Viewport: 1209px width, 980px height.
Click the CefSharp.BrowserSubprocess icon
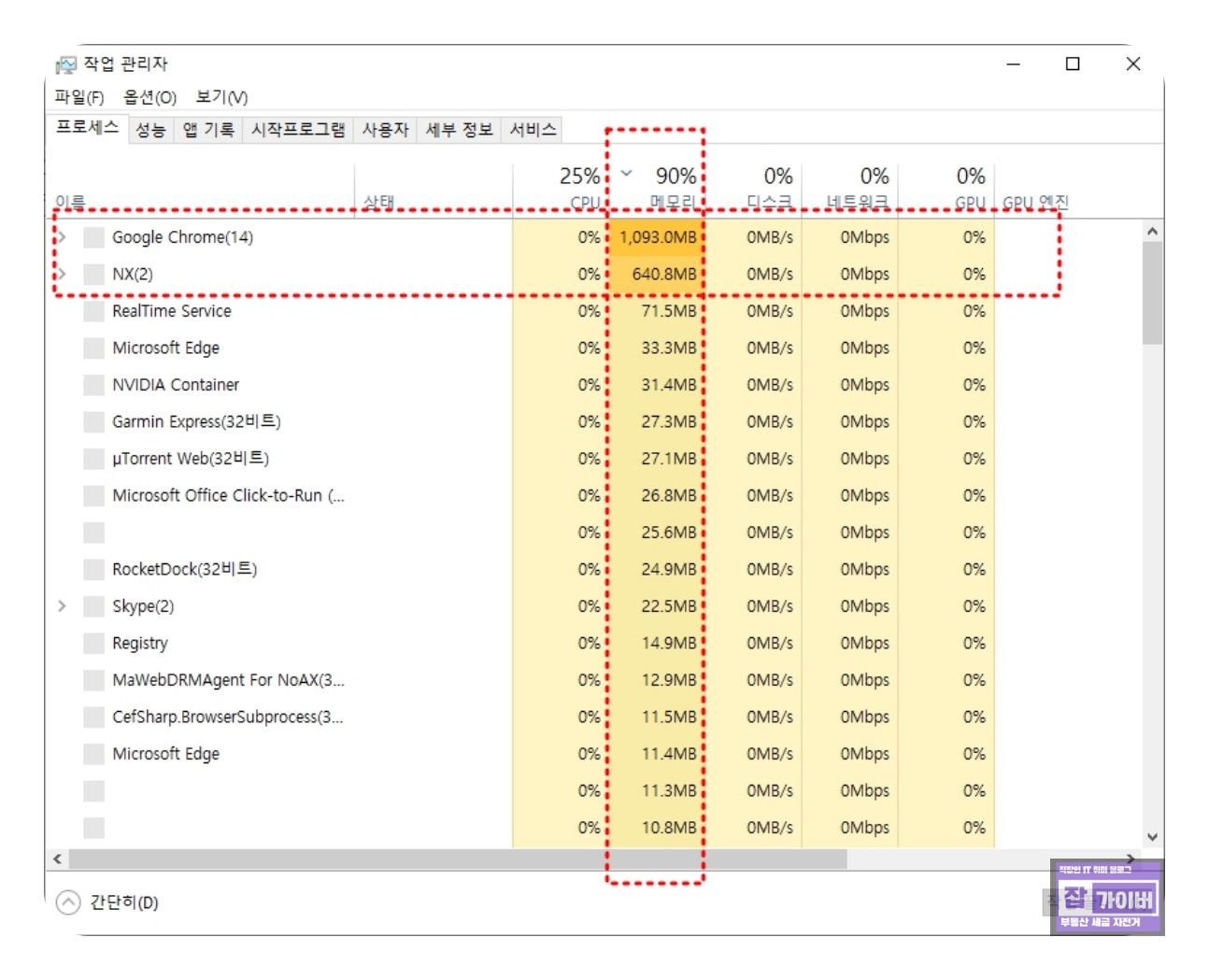(x=93, y=717)
